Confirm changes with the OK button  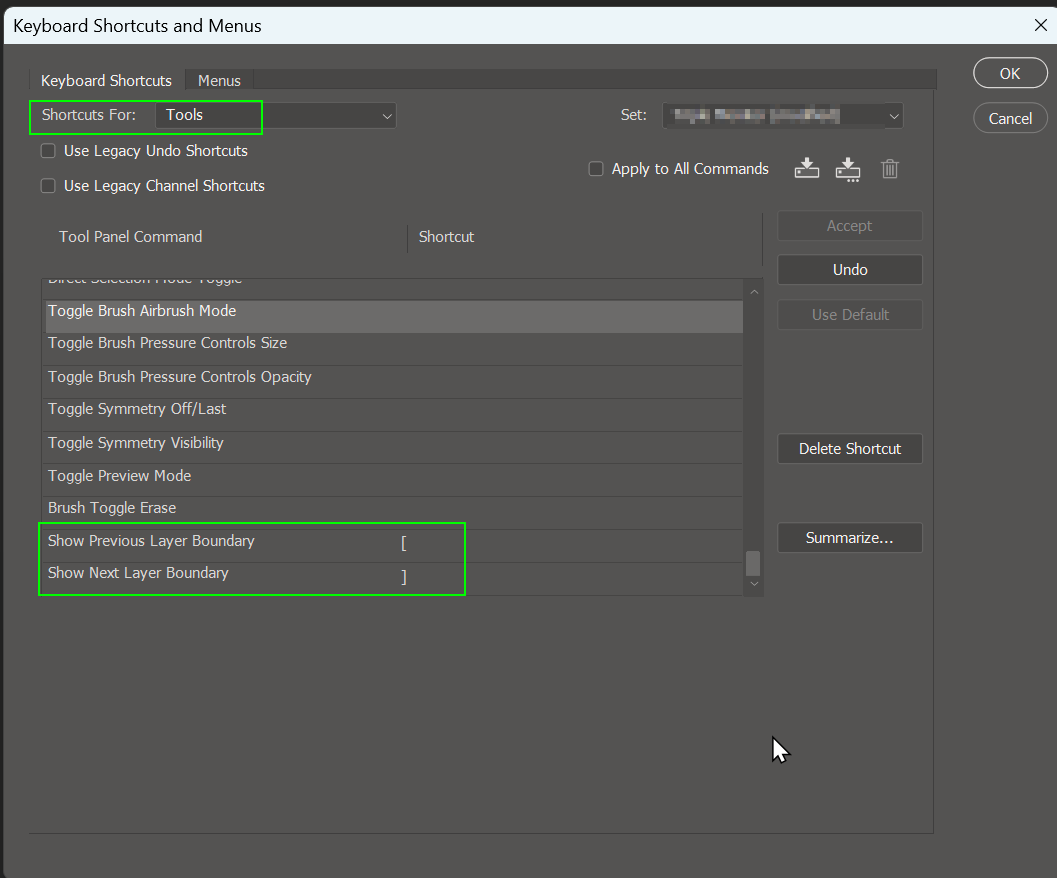click(x=1010, y=72)
